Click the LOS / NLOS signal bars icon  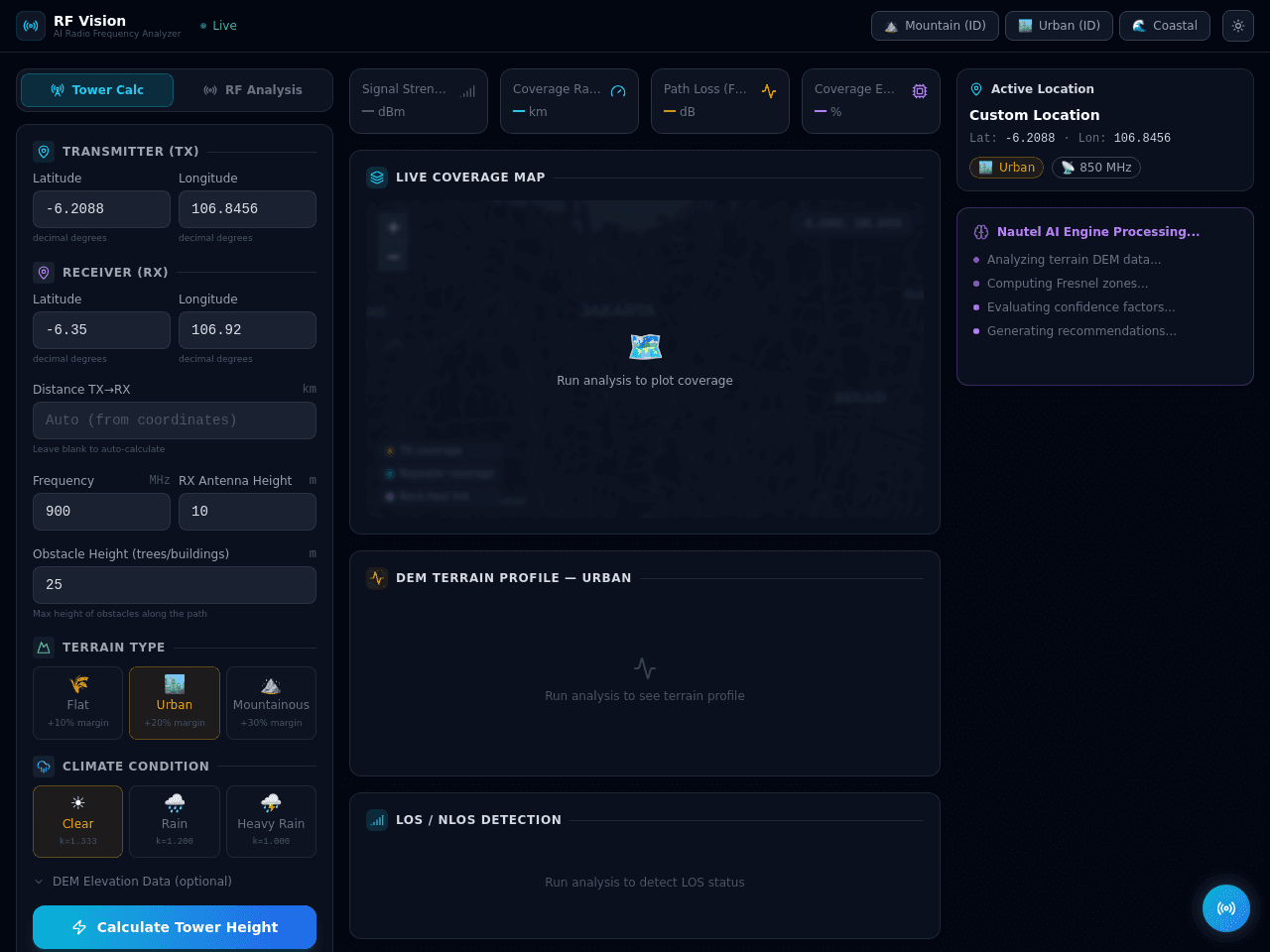377,820
